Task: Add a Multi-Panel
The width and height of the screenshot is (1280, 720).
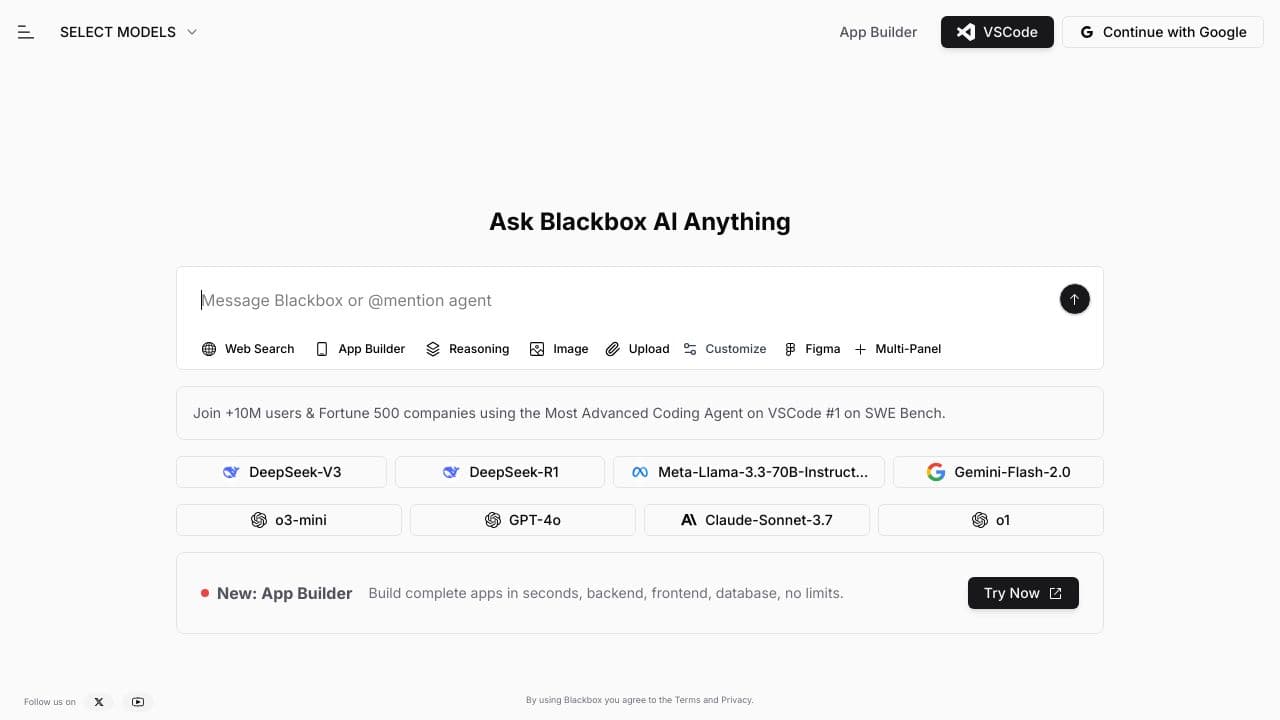Action: point(897,349)
